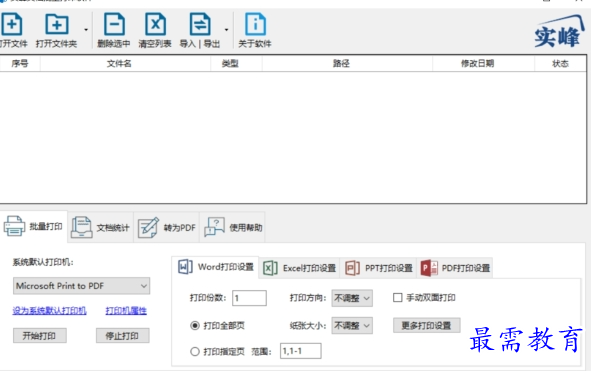Click the Delete Selected (删除选中) icon
Viewport: 591px width, 371px height.
click(x=114, y=25)
